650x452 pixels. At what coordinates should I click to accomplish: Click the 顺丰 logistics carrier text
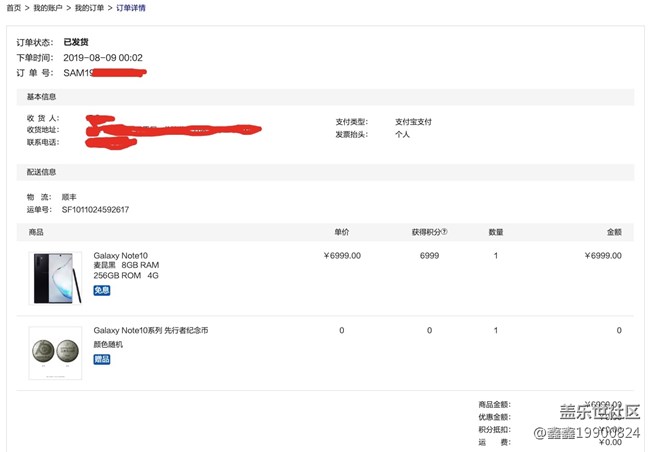pyautogui.click(x=69, y=197)
